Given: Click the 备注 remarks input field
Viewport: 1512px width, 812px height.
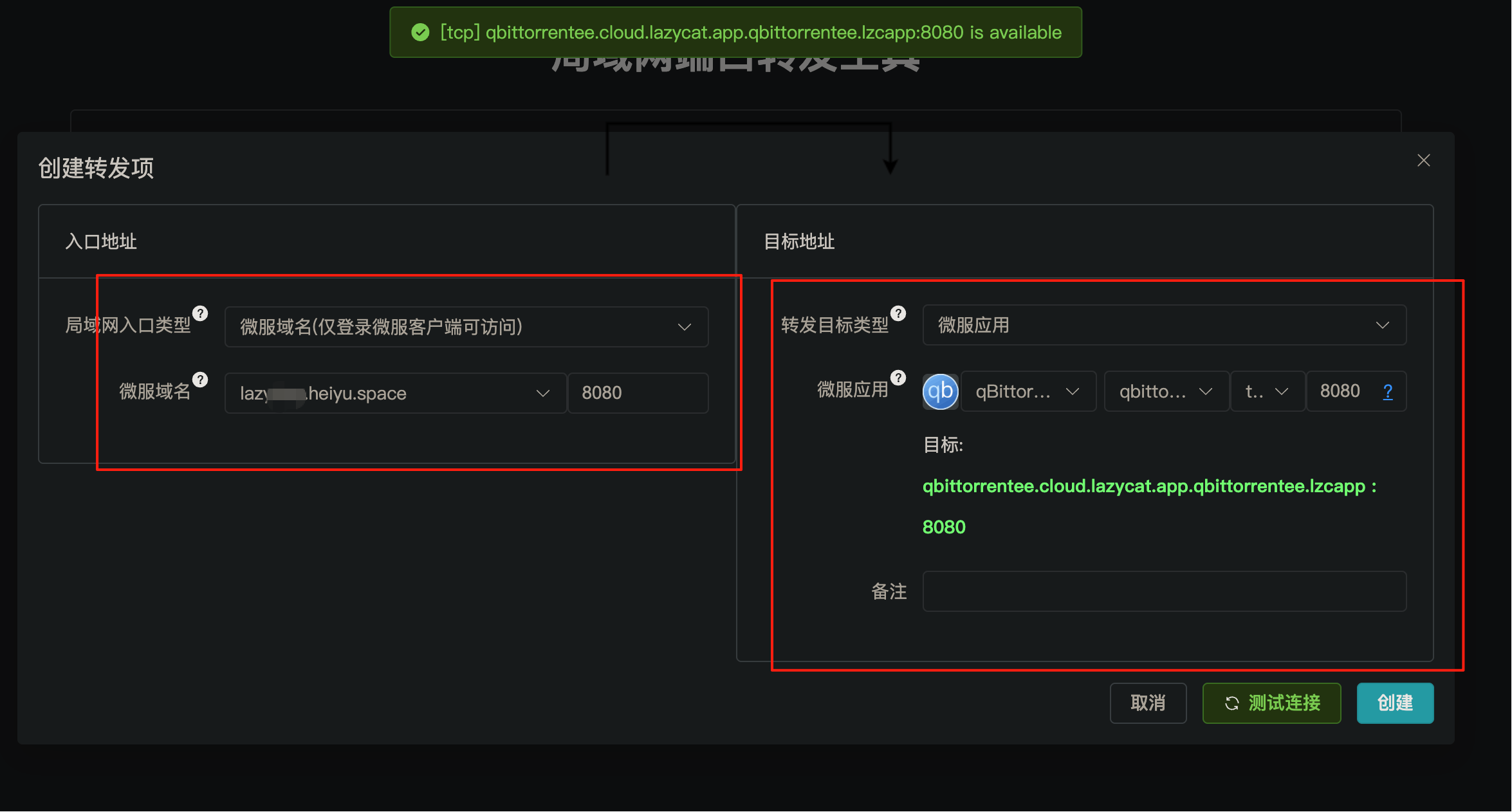Looking at the screenshot, I should [x=1164, y=591].
